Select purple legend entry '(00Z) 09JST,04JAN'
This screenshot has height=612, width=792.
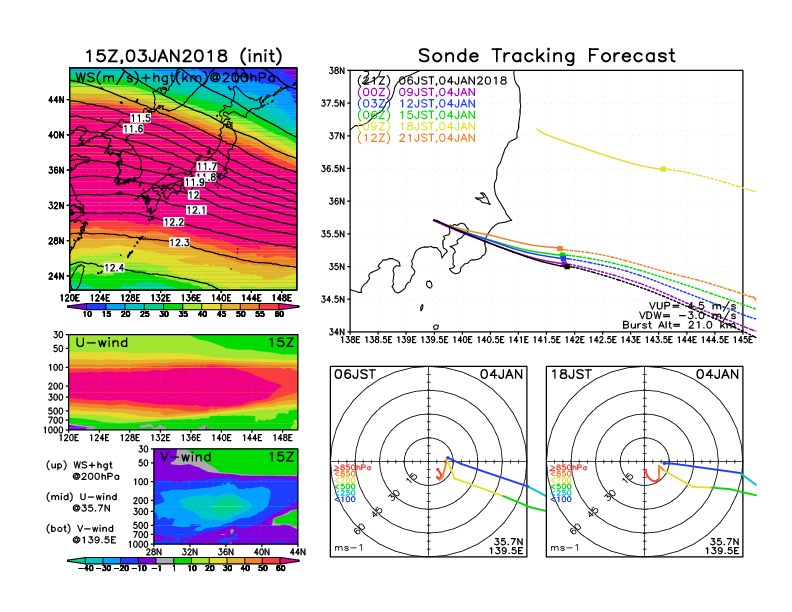pyautogui.click(x=416, y=92)
